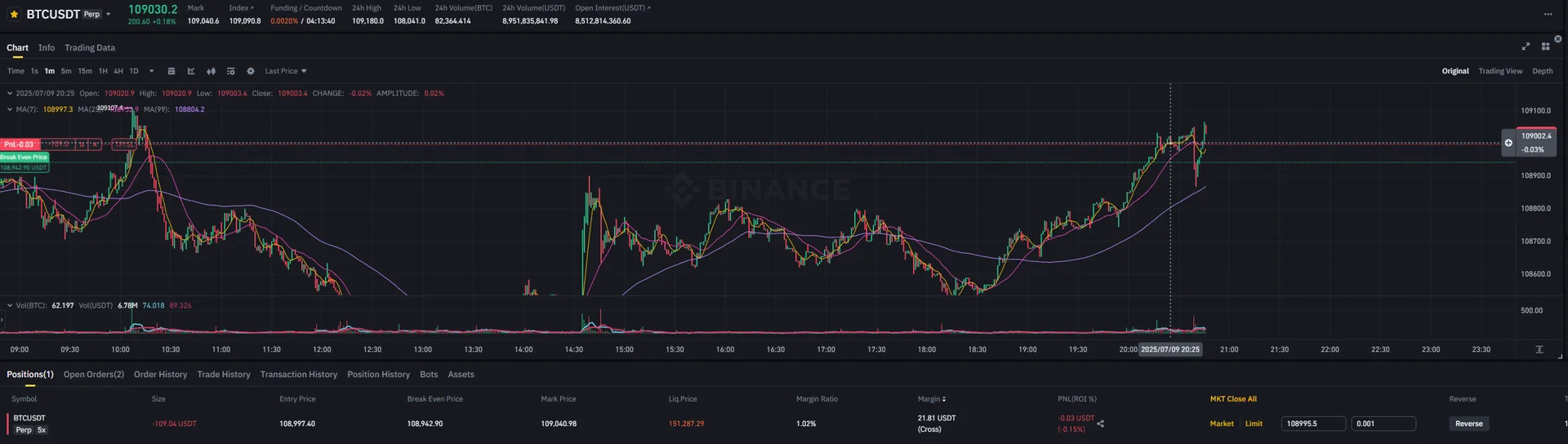Click the close price field showing 108995.5
Viewport: 1568px width, 444px height.
tap(1313, 424)
